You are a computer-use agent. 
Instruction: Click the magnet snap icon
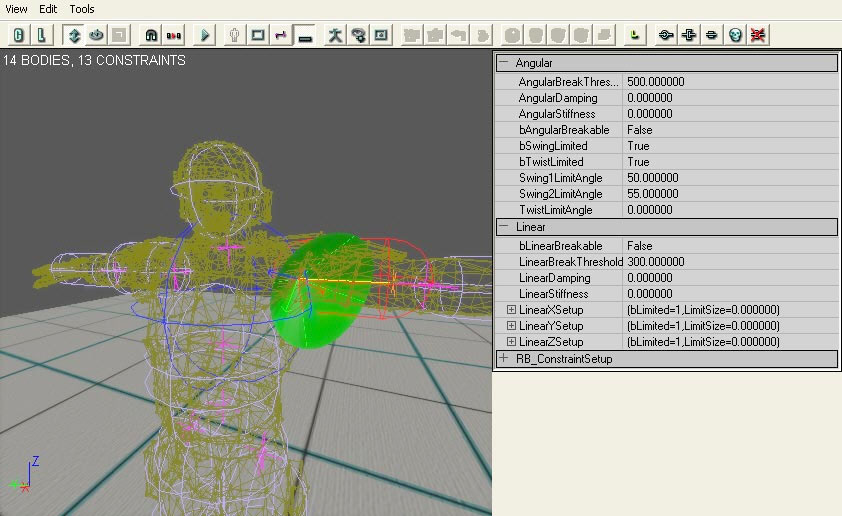tap(151, 35)
